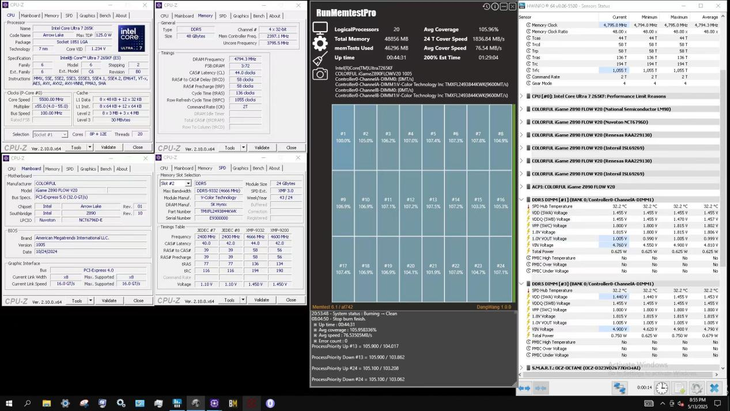Open the Tools dropdown arrow in the CPU-Z Memory window
The height and width of the screenshot is (411, 730).
point(243,148)
